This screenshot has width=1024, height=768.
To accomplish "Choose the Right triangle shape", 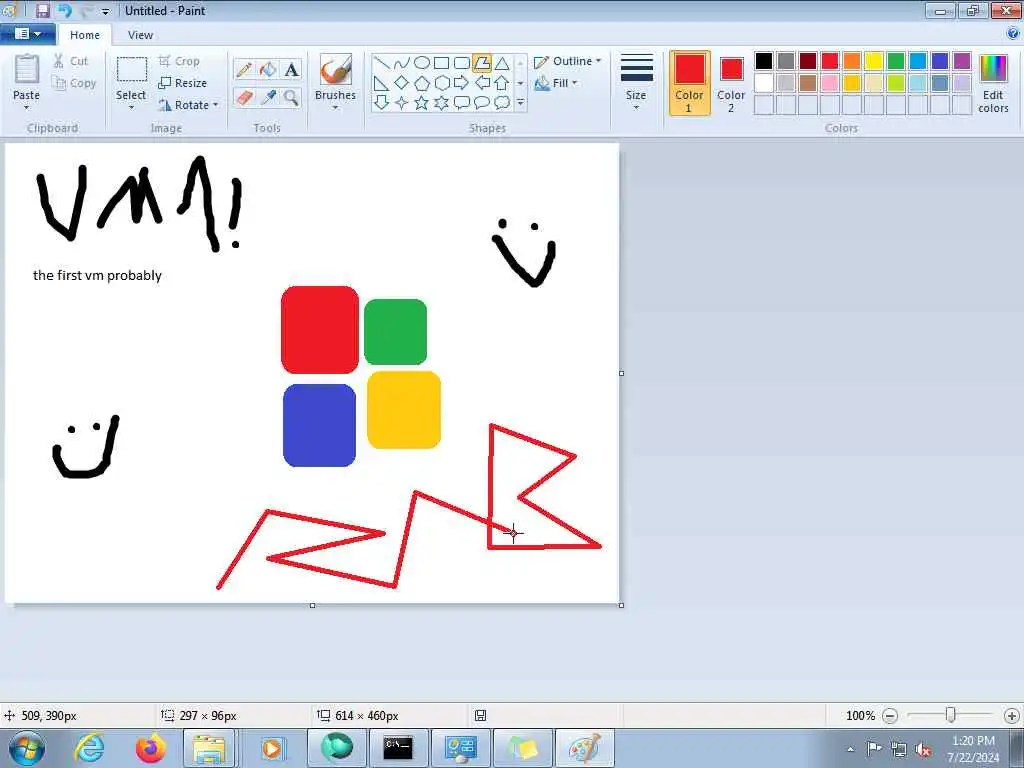I will [x=381, y=83].
